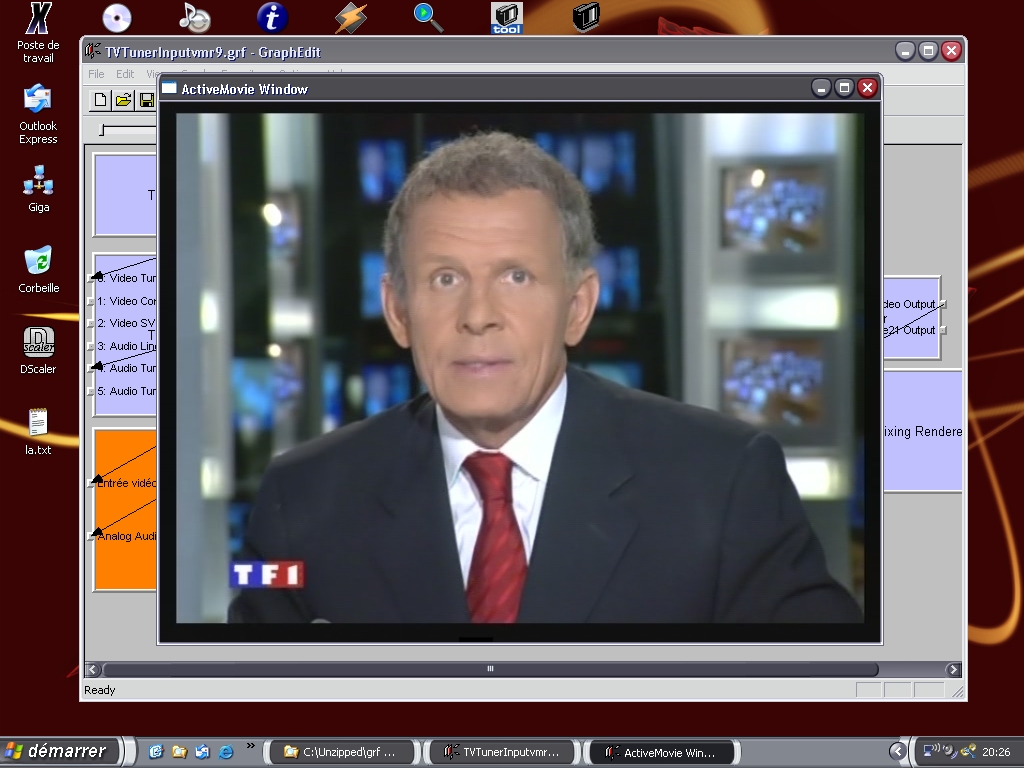
Task: Expand the quick launch chevron »
Action: [x=251, y=746]
